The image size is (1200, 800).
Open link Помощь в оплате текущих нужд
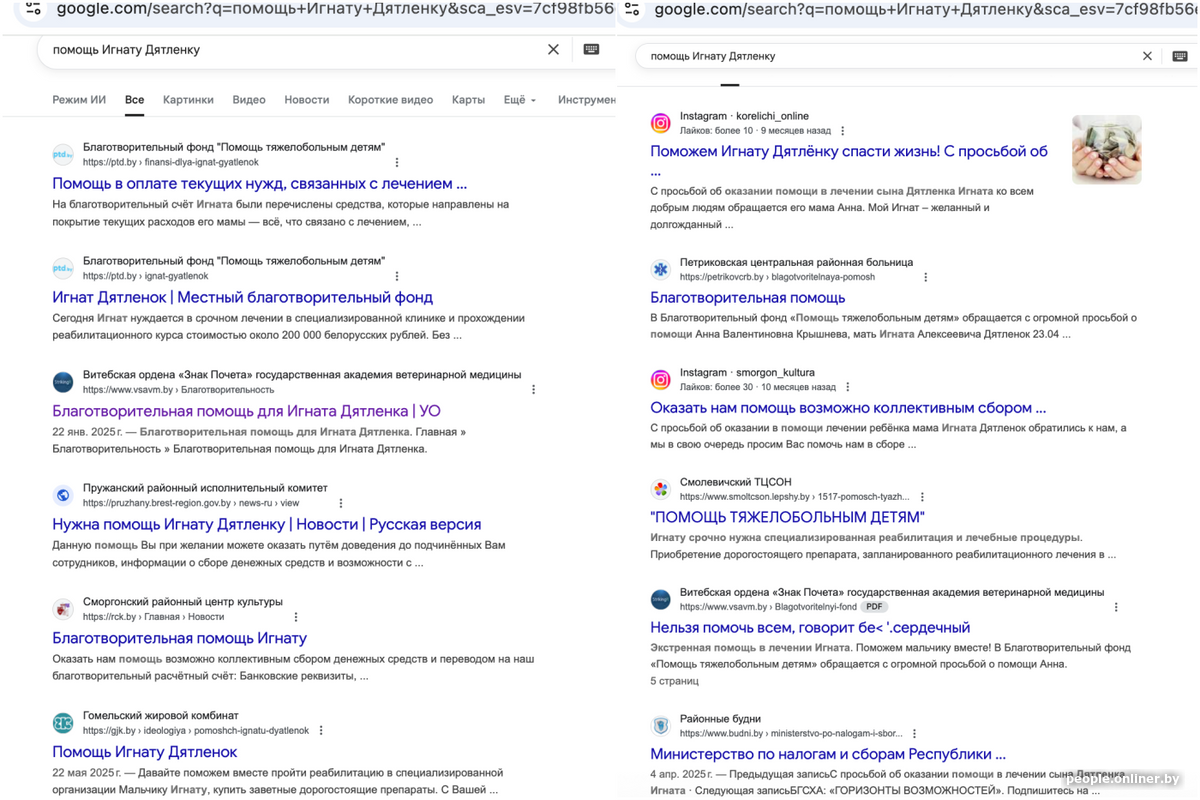[x=259, y=184]
